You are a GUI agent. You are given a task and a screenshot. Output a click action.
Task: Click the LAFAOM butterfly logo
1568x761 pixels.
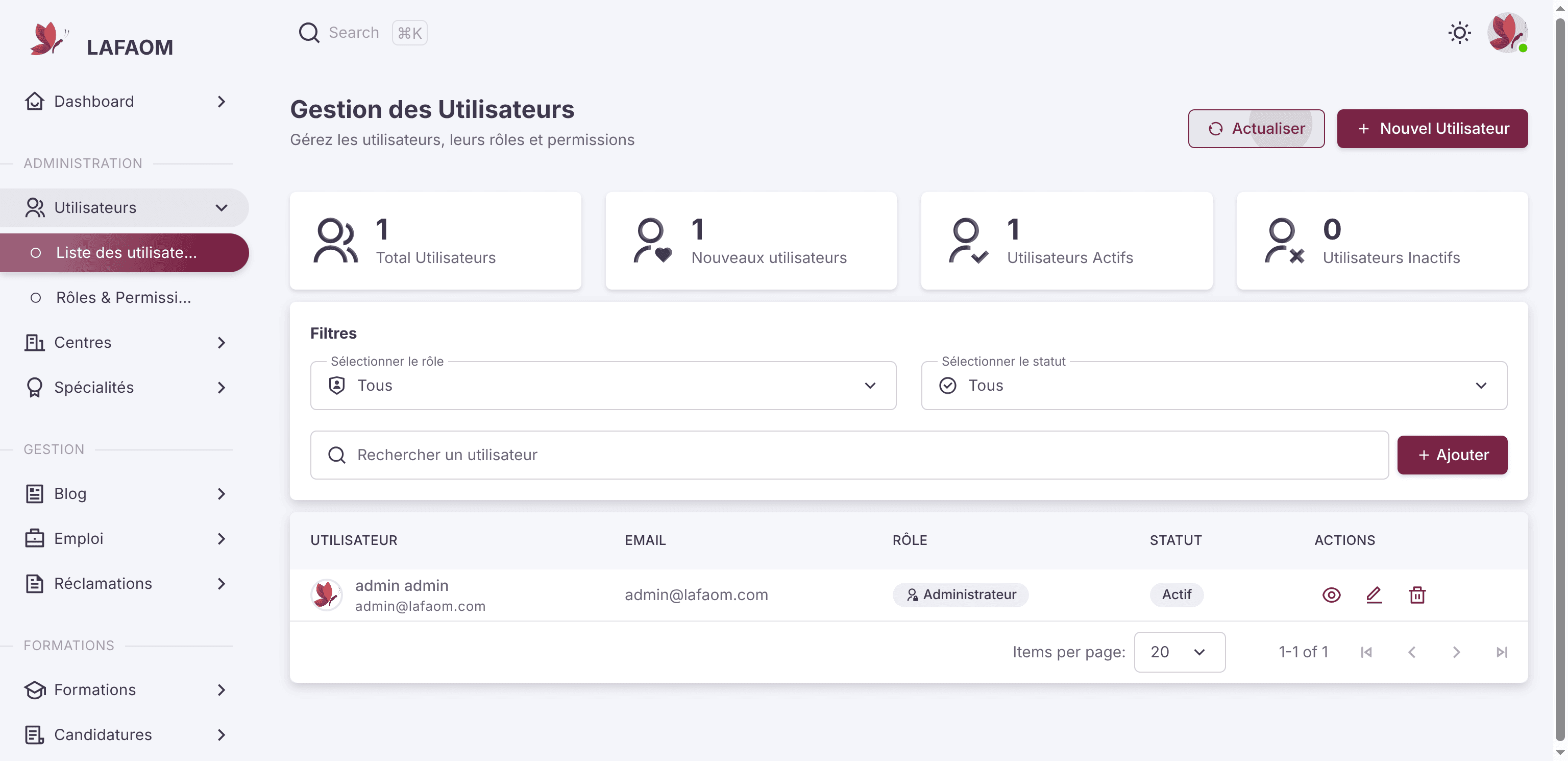click(x=48, y=40)
